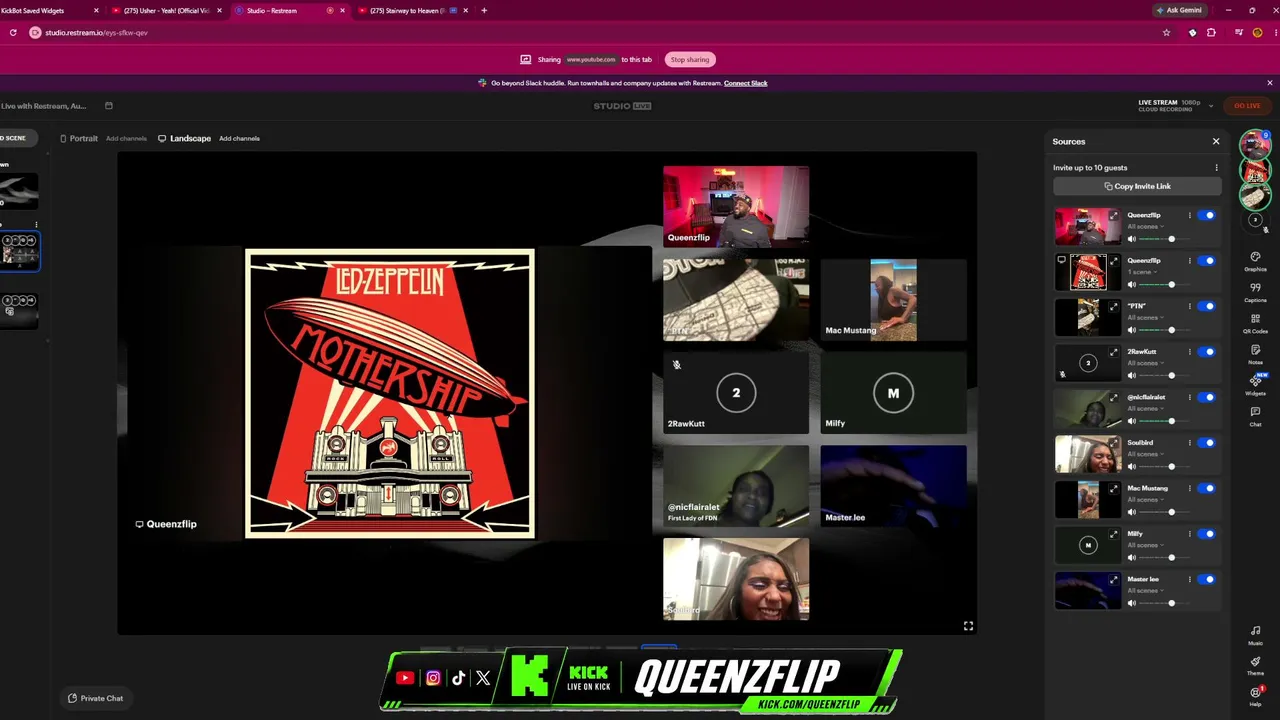Select the Landscape layout tab

185,138
